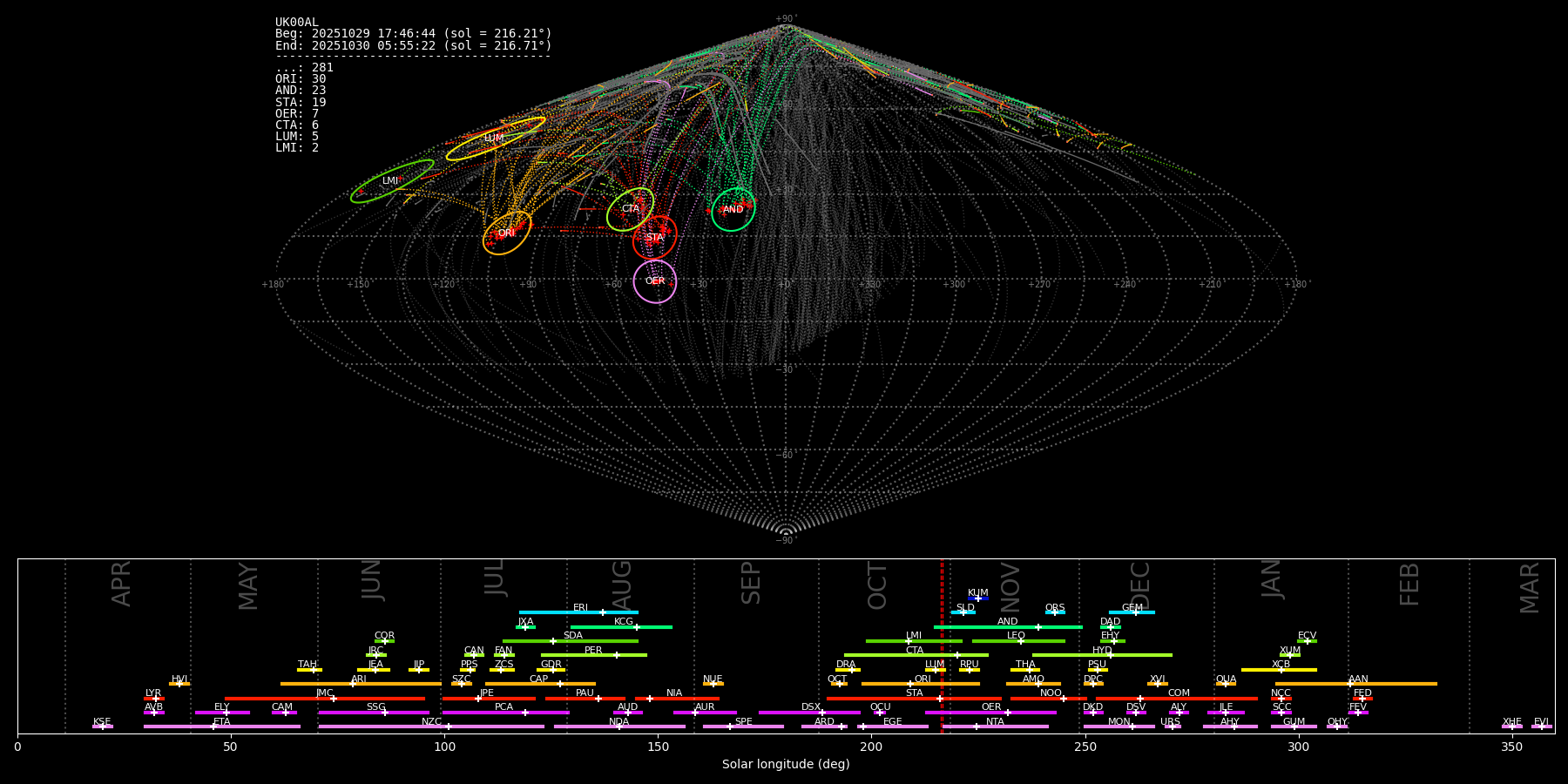Click the XHE shower label in timeline
Screen dimensions: 1568x784
[x=1511, y=722]
